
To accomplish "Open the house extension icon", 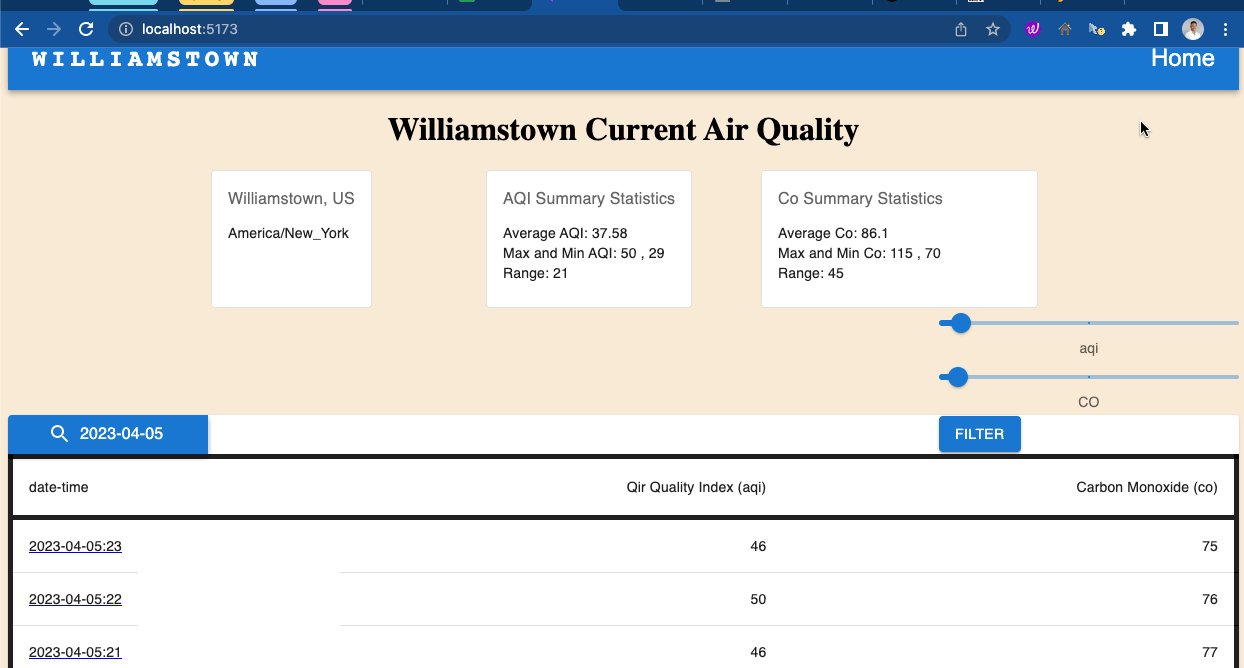I will [x=1065, y=30].
